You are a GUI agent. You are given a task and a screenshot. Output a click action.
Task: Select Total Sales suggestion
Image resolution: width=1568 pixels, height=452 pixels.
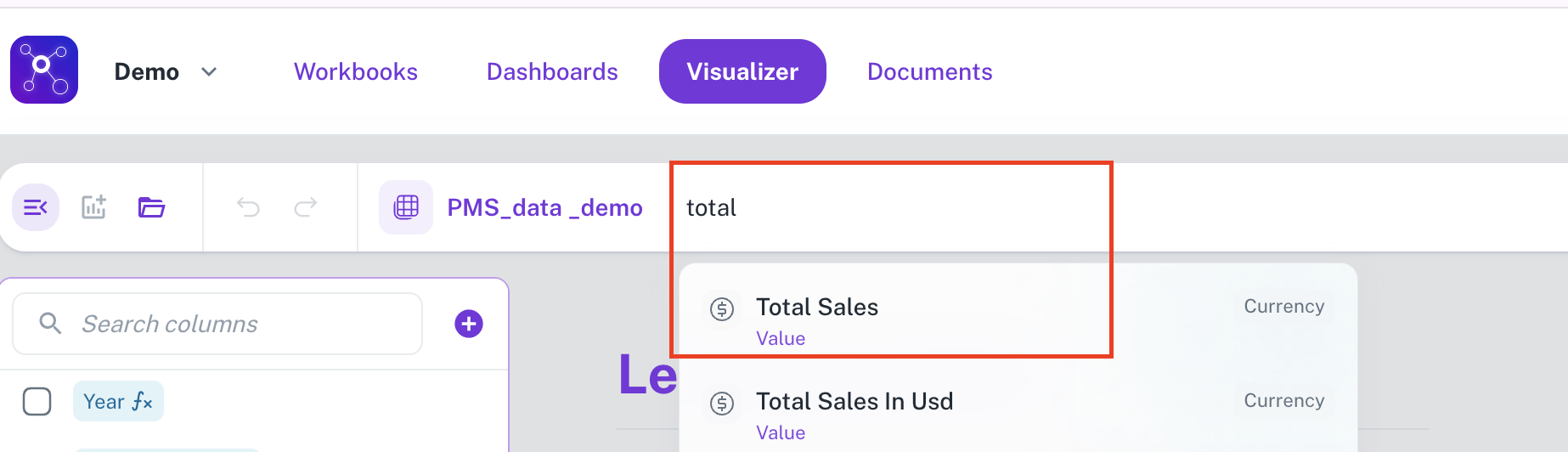[x=817, y=308]
